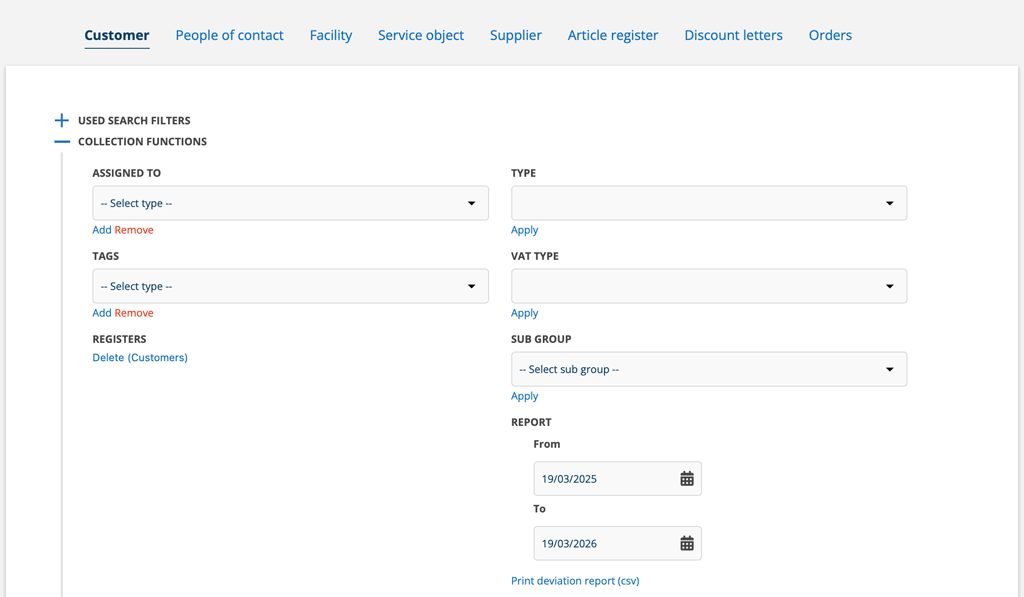Collapse the Collection Functions section

pyautogui.click(x=62, y=142)
